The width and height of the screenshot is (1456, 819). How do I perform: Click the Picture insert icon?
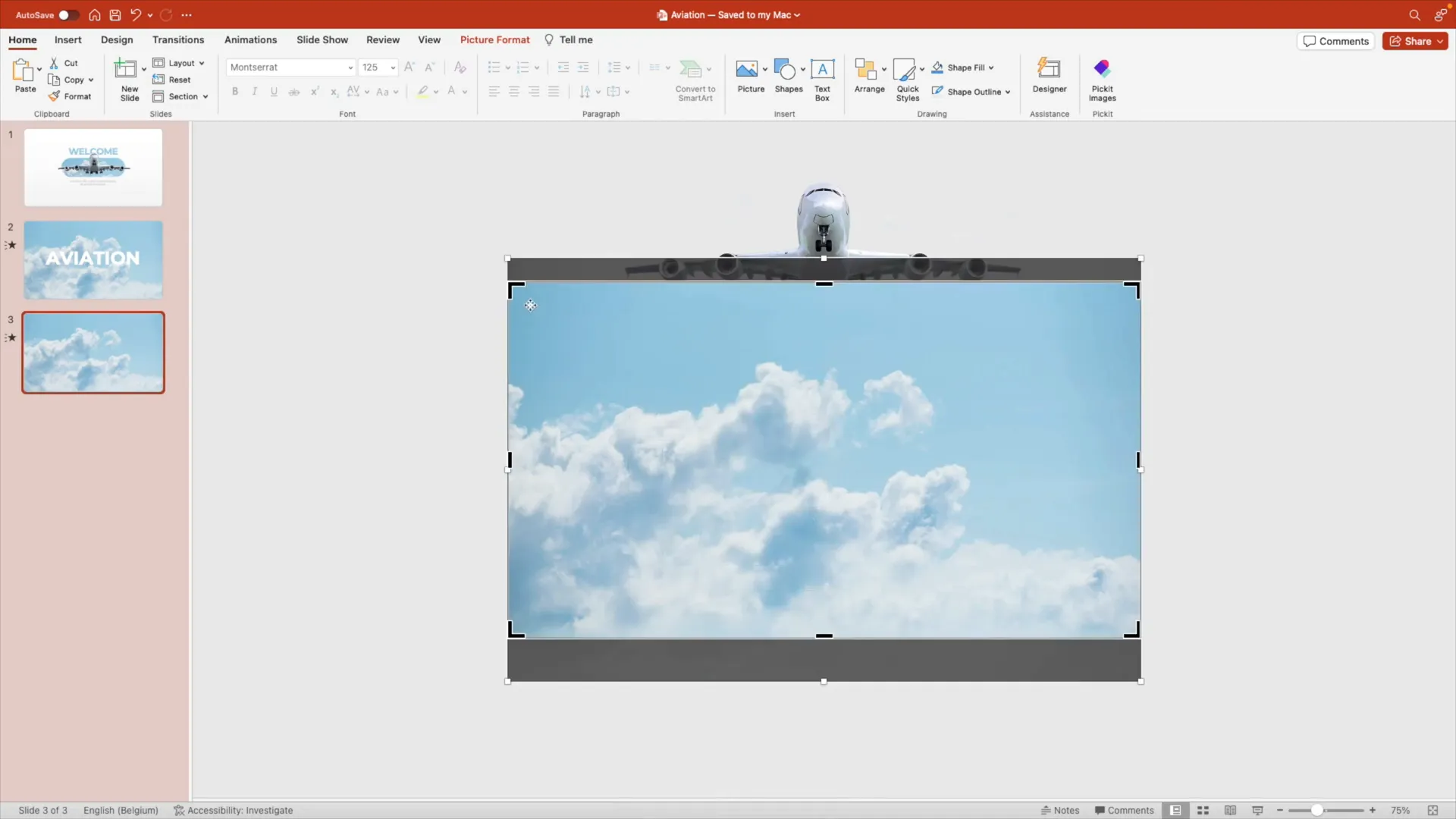coord(747,69)
